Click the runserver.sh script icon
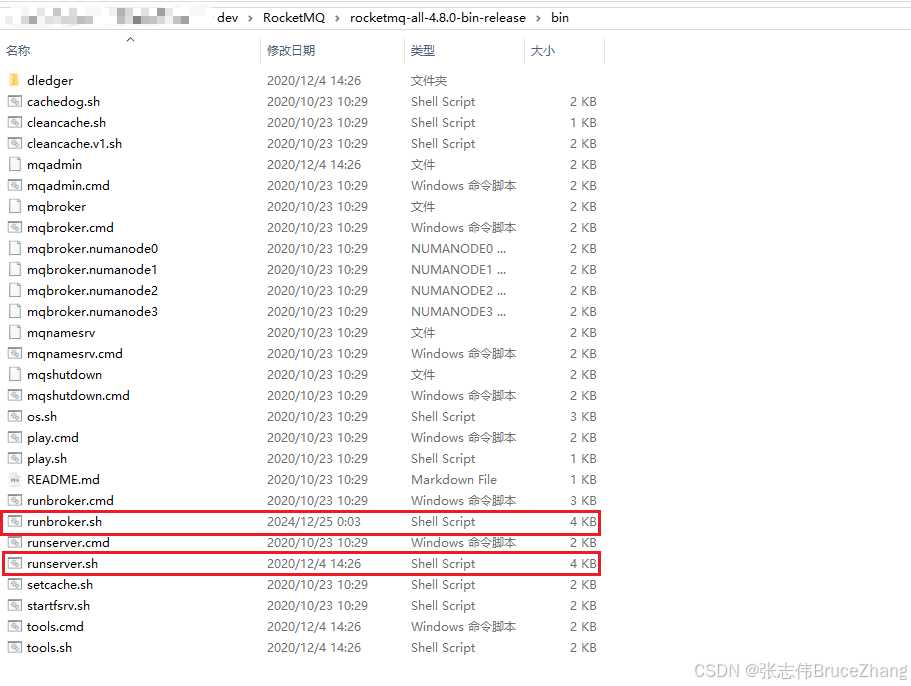 [15, 563]
